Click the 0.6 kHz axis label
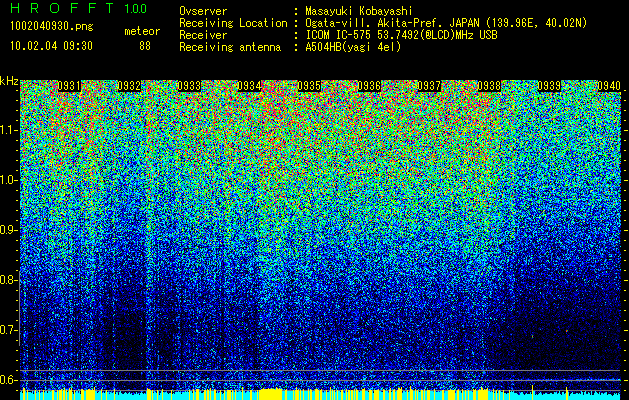Image resolution: width=629 pixels, height=400 pixels. coord(8,380)
